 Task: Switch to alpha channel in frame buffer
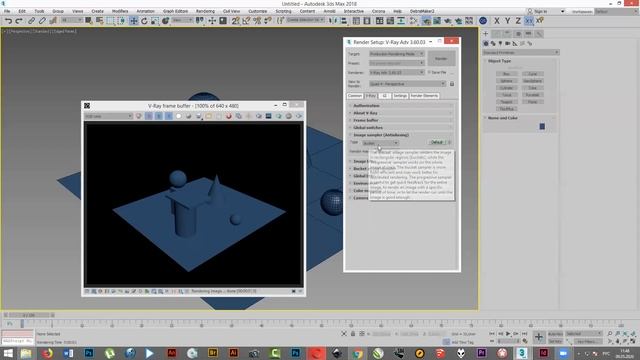(x=178, y=116)
